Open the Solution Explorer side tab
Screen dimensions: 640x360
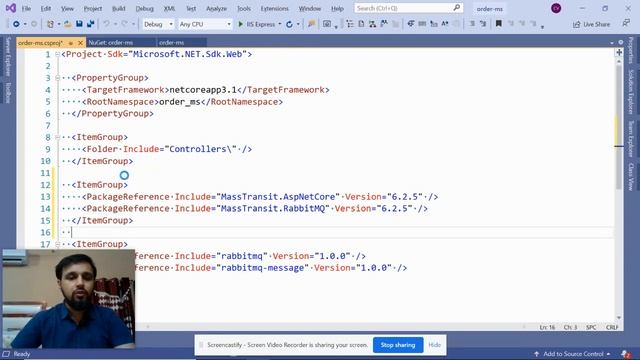coord(631,92)
